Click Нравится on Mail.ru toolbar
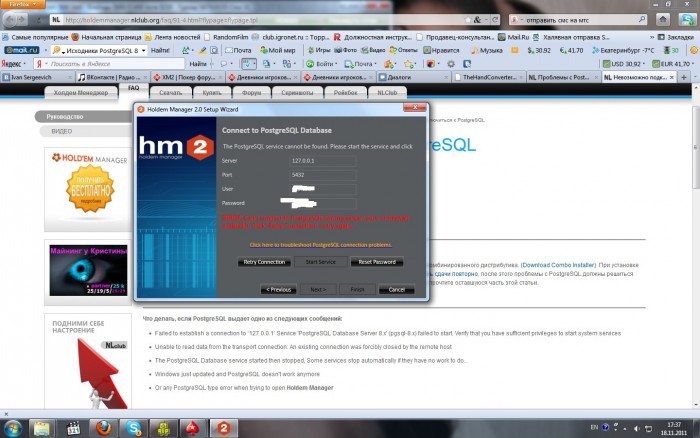 coord(442,50)
